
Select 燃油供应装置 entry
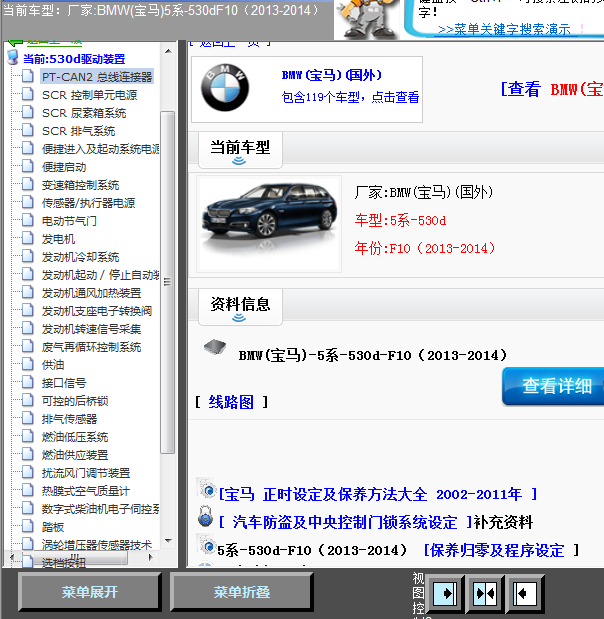point(75,455)
